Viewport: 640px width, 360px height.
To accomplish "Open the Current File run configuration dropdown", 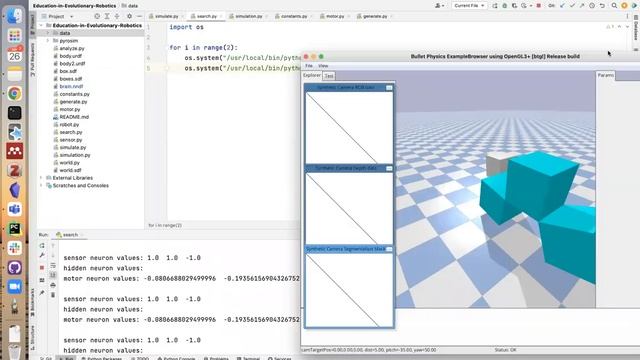I will point(469,6).
